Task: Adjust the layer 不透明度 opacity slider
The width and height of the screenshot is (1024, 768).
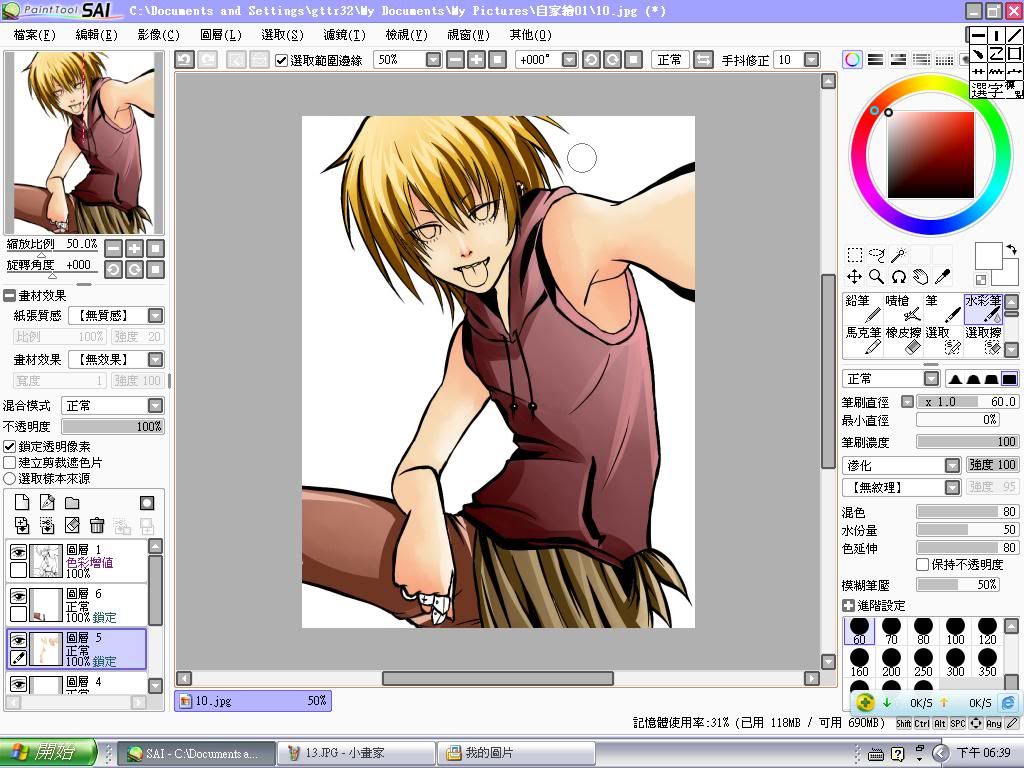Action: (112, 426)
